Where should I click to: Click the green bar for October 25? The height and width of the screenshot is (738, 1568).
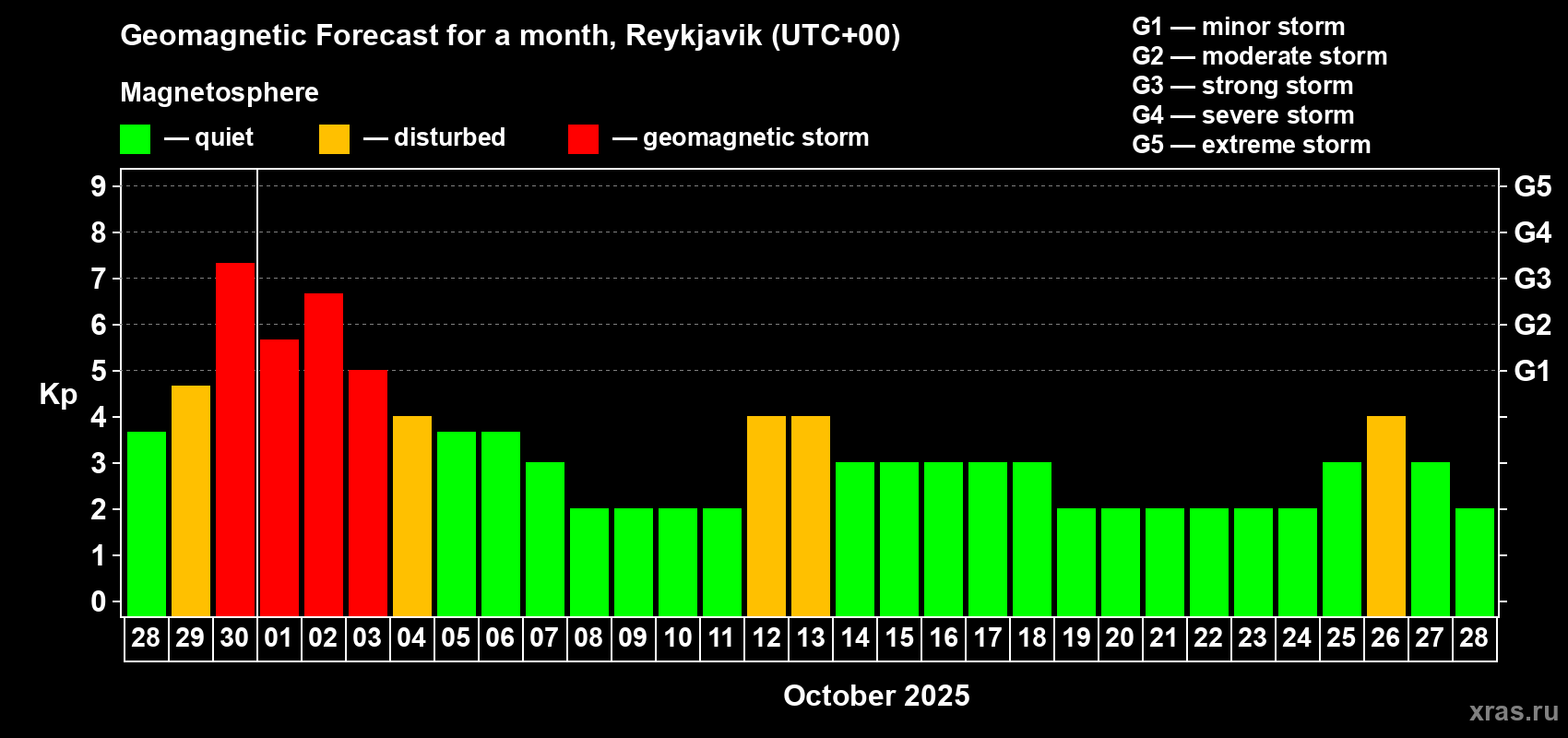[x=1342, y=540]
